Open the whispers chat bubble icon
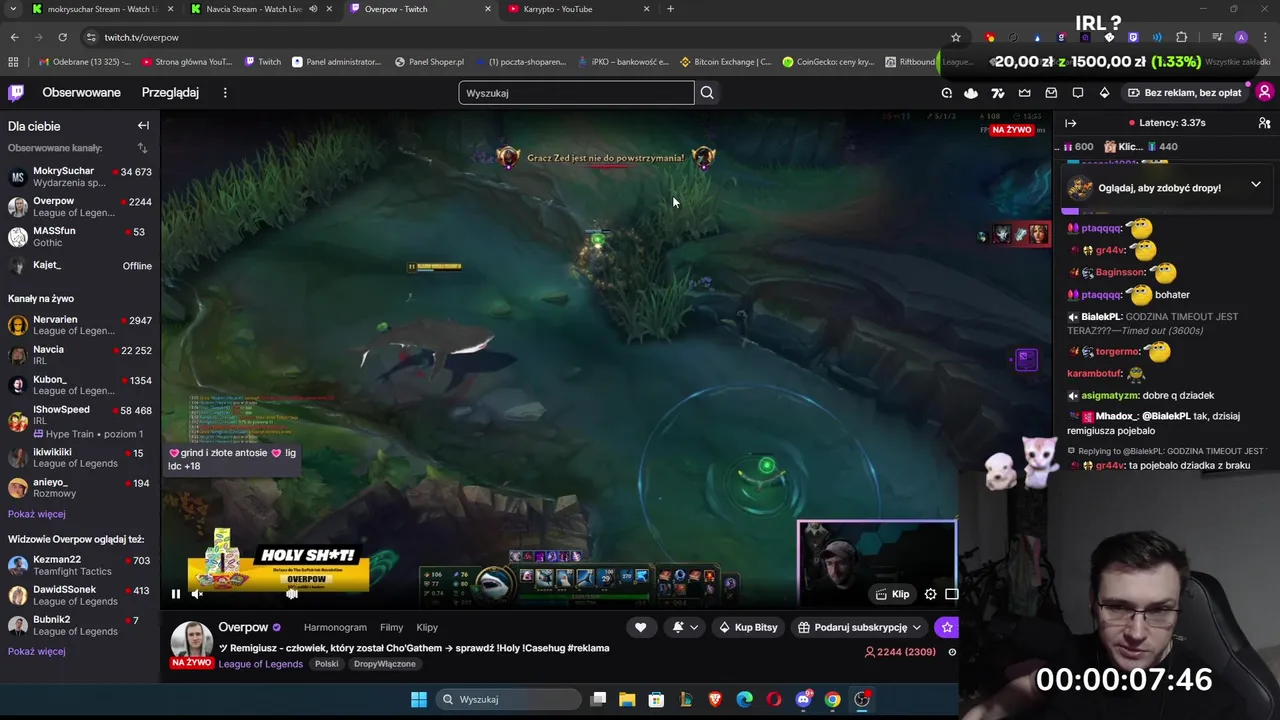The image size is (1280, 720). [1078, 93]
